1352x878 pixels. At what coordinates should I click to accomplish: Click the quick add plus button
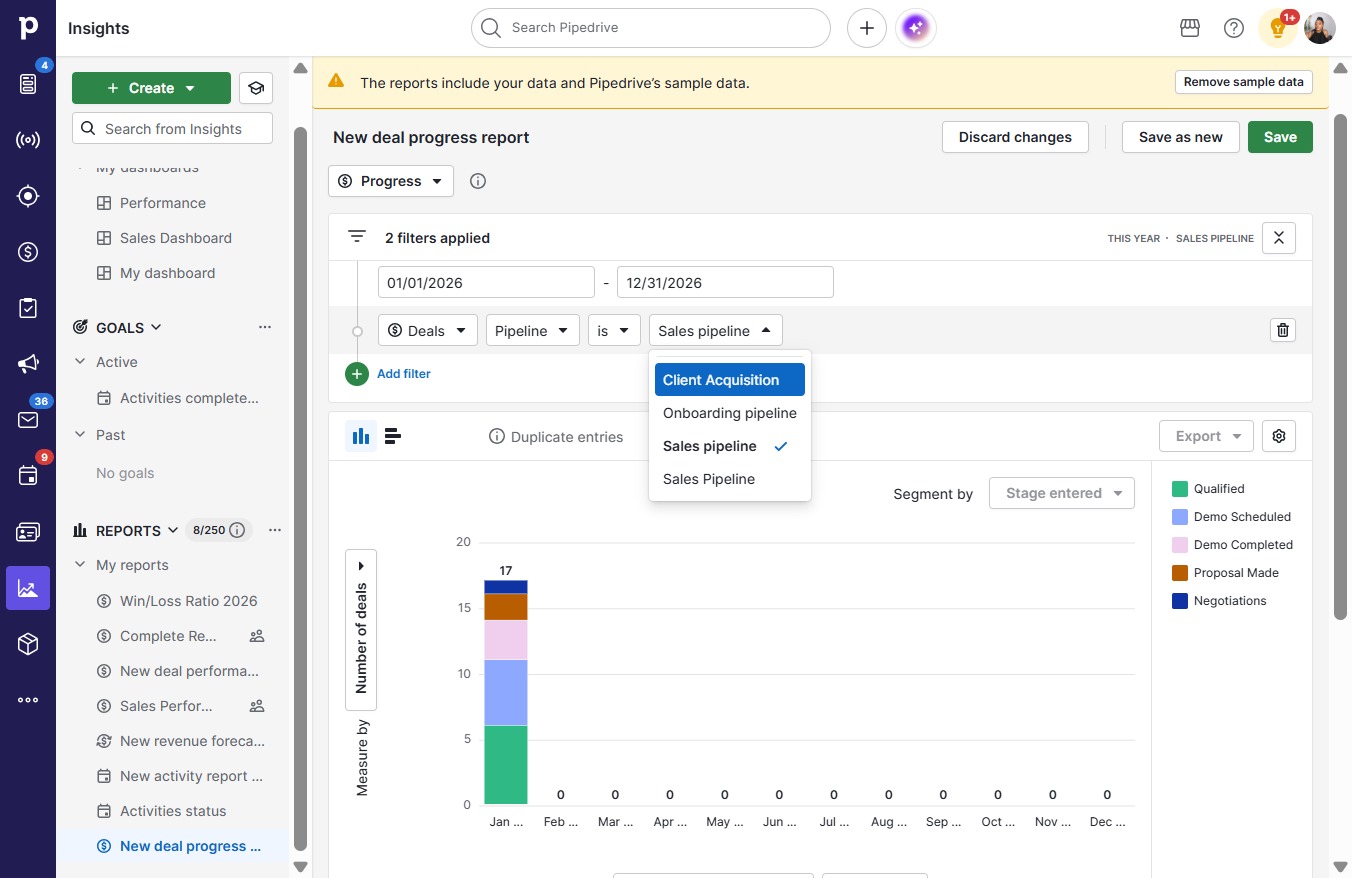(867, 28)
